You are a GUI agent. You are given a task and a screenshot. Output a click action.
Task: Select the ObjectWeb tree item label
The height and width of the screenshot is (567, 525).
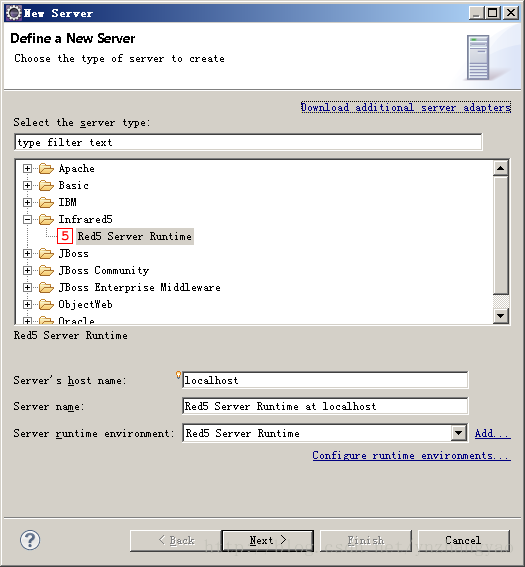85,304
